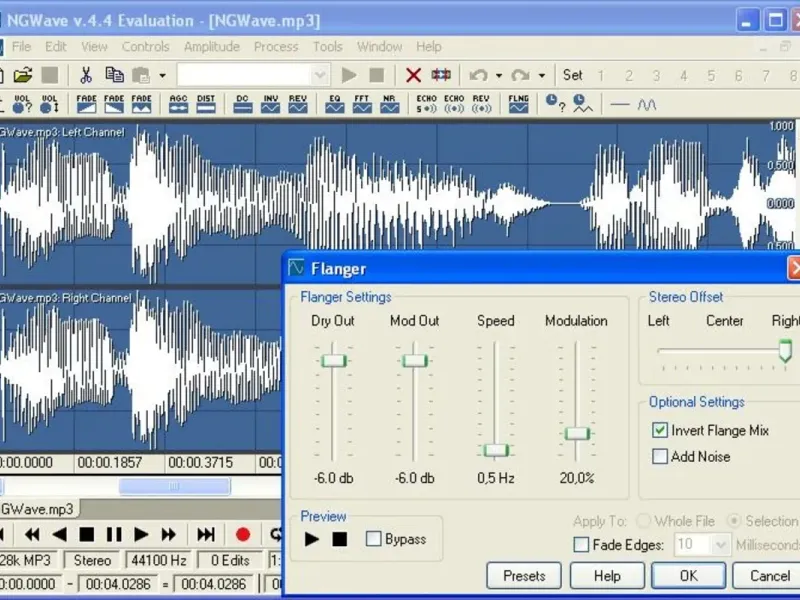
Task: Click the AGC gain control icon
Action: 178,103
